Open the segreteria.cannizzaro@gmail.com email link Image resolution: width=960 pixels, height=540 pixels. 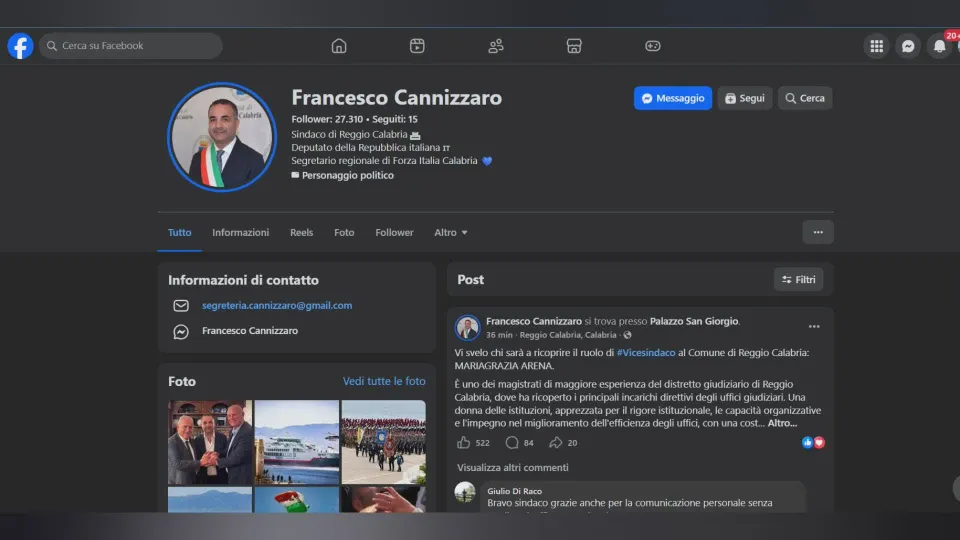[x=277, y=306]
